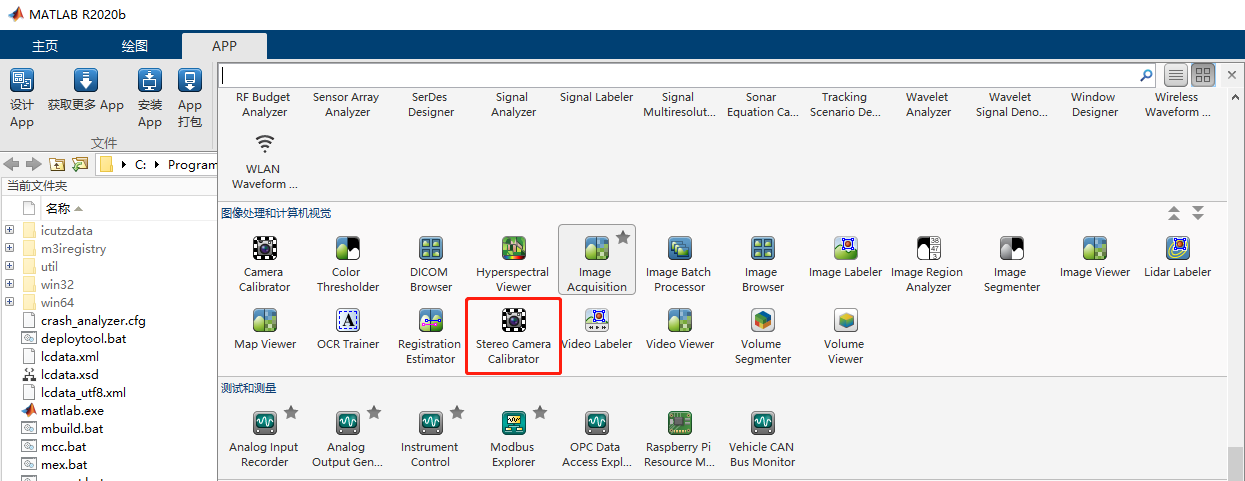Open Image Browser app

click(x=762, y=262)
